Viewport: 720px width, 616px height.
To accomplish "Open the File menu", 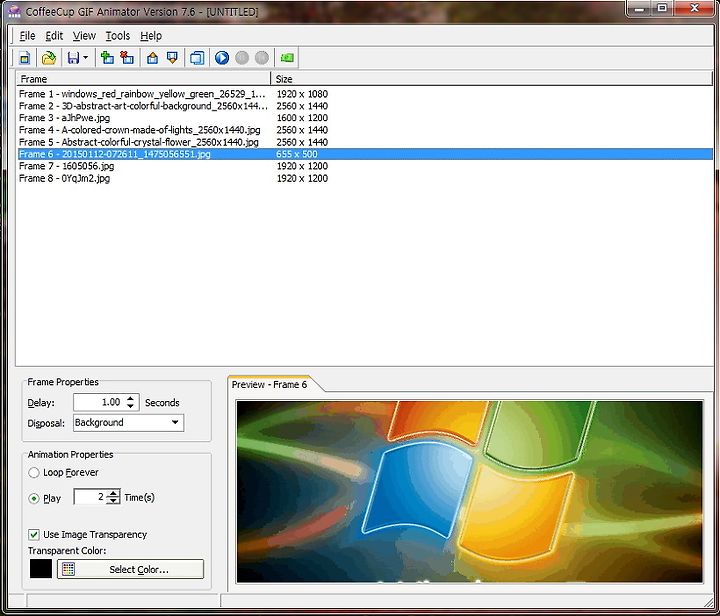I will coord(27,36).
